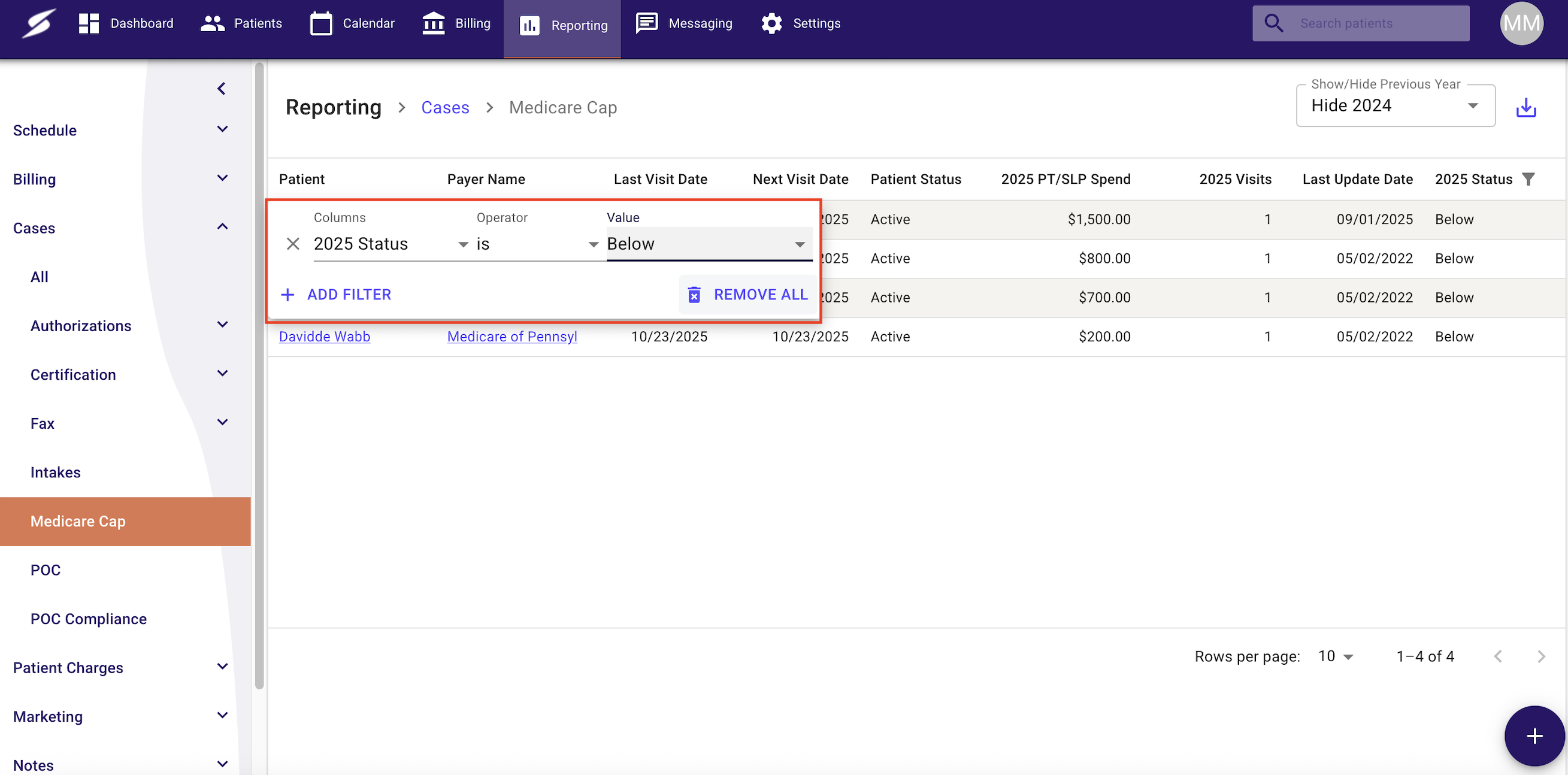Click the ADD FILTER button
This screenshot has width=1568, height=775.
click(x=336, y=295)
